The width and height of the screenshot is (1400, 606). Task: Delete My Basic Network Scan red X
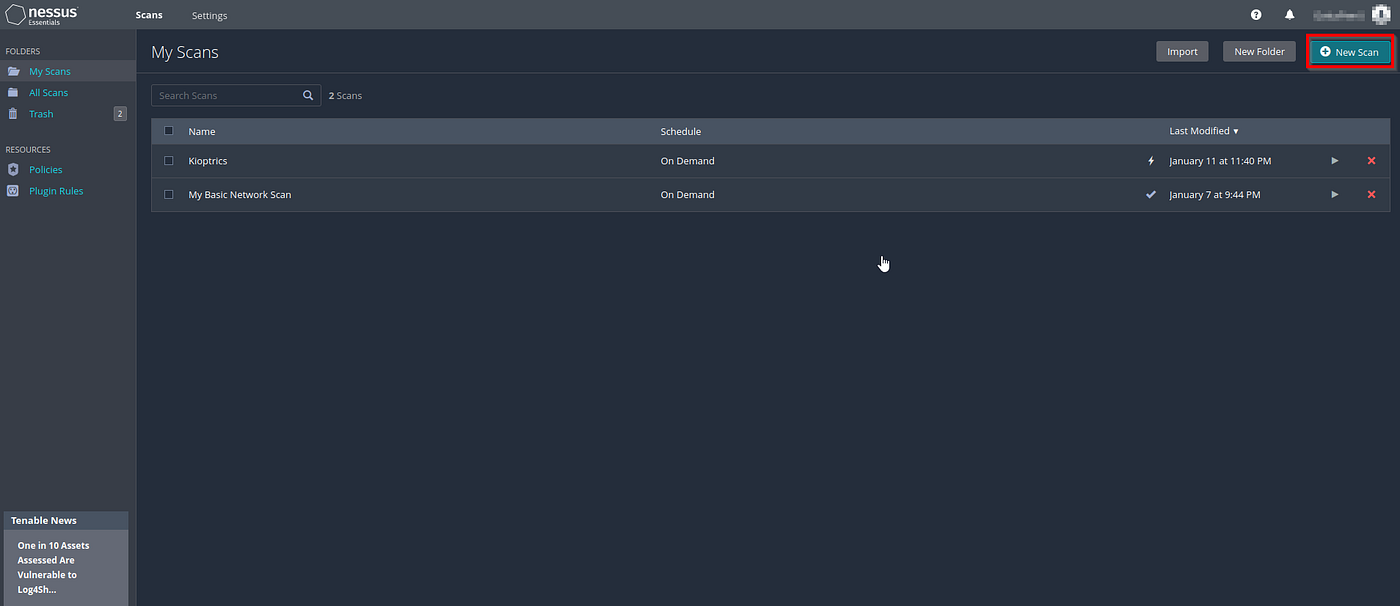click(1371, 195)
